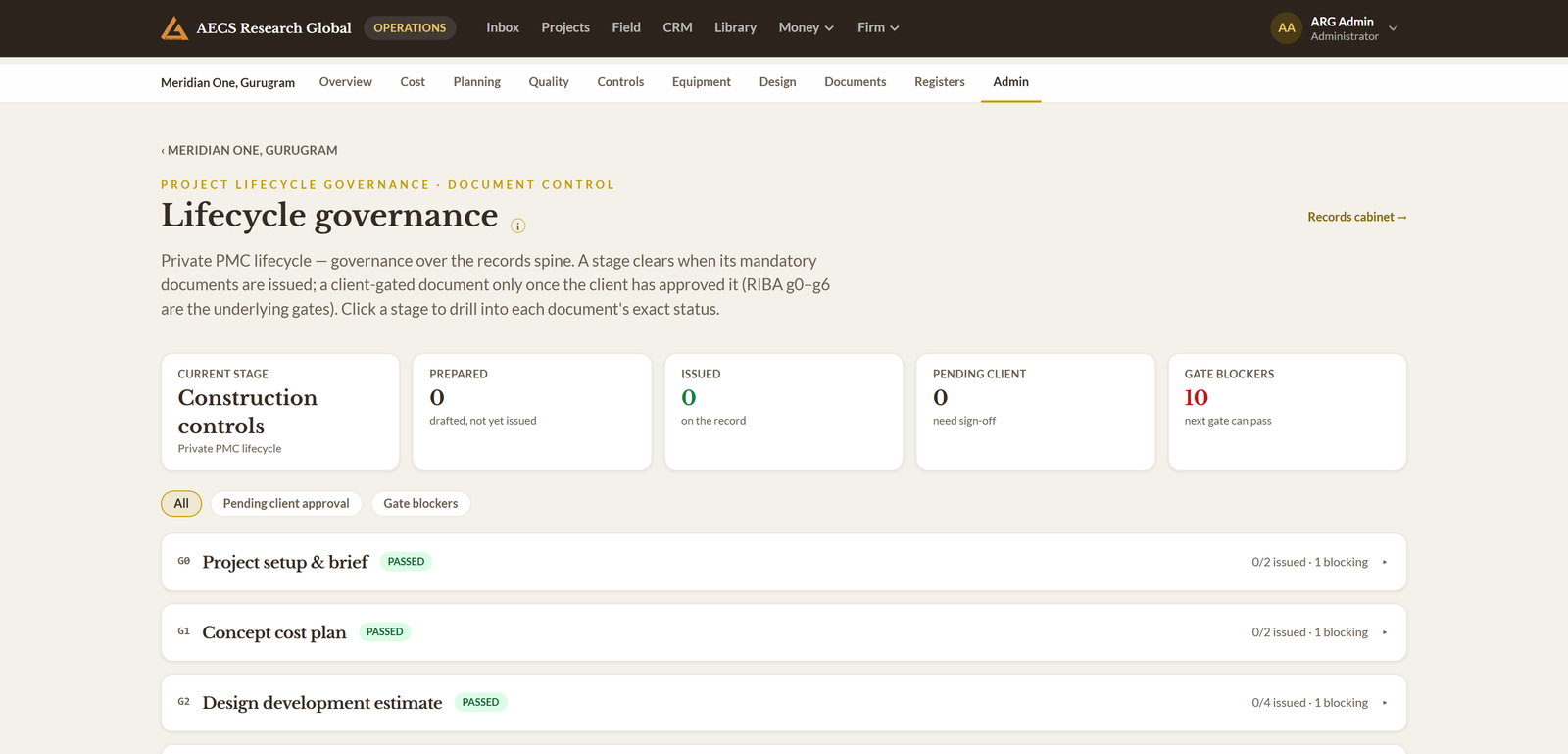Switch to the Cost tab

(x=413, y=82)
